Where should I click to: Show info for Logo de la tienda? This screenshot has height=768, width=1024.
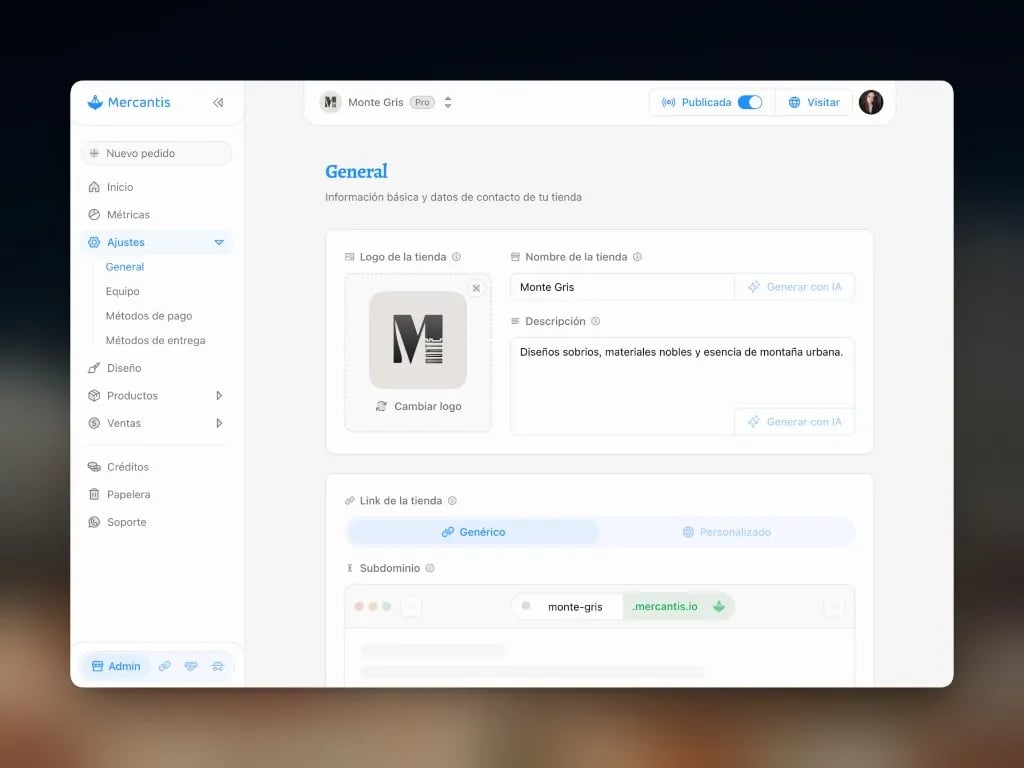click(456, 257)
